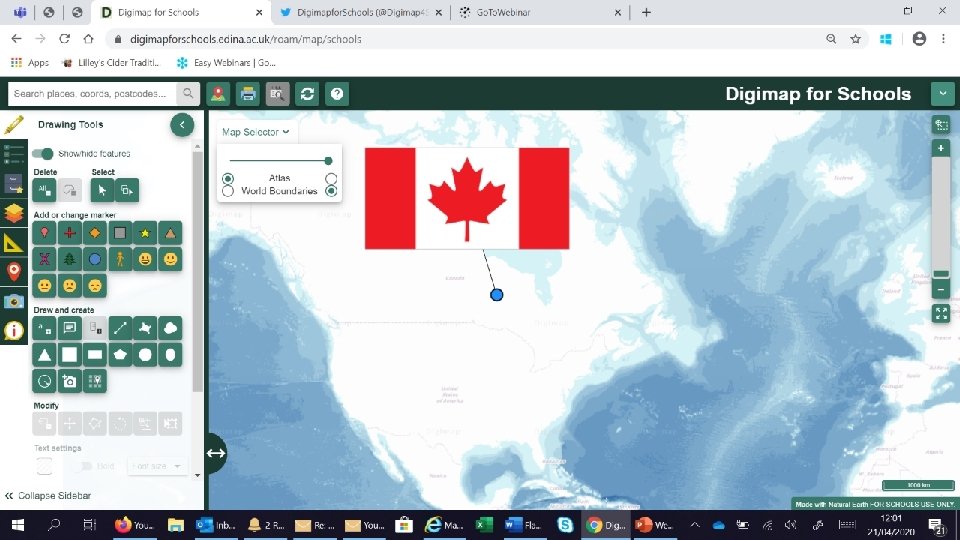Select the sad face marker
This screenshot has height=540, width=960.
tap(70, 285)
